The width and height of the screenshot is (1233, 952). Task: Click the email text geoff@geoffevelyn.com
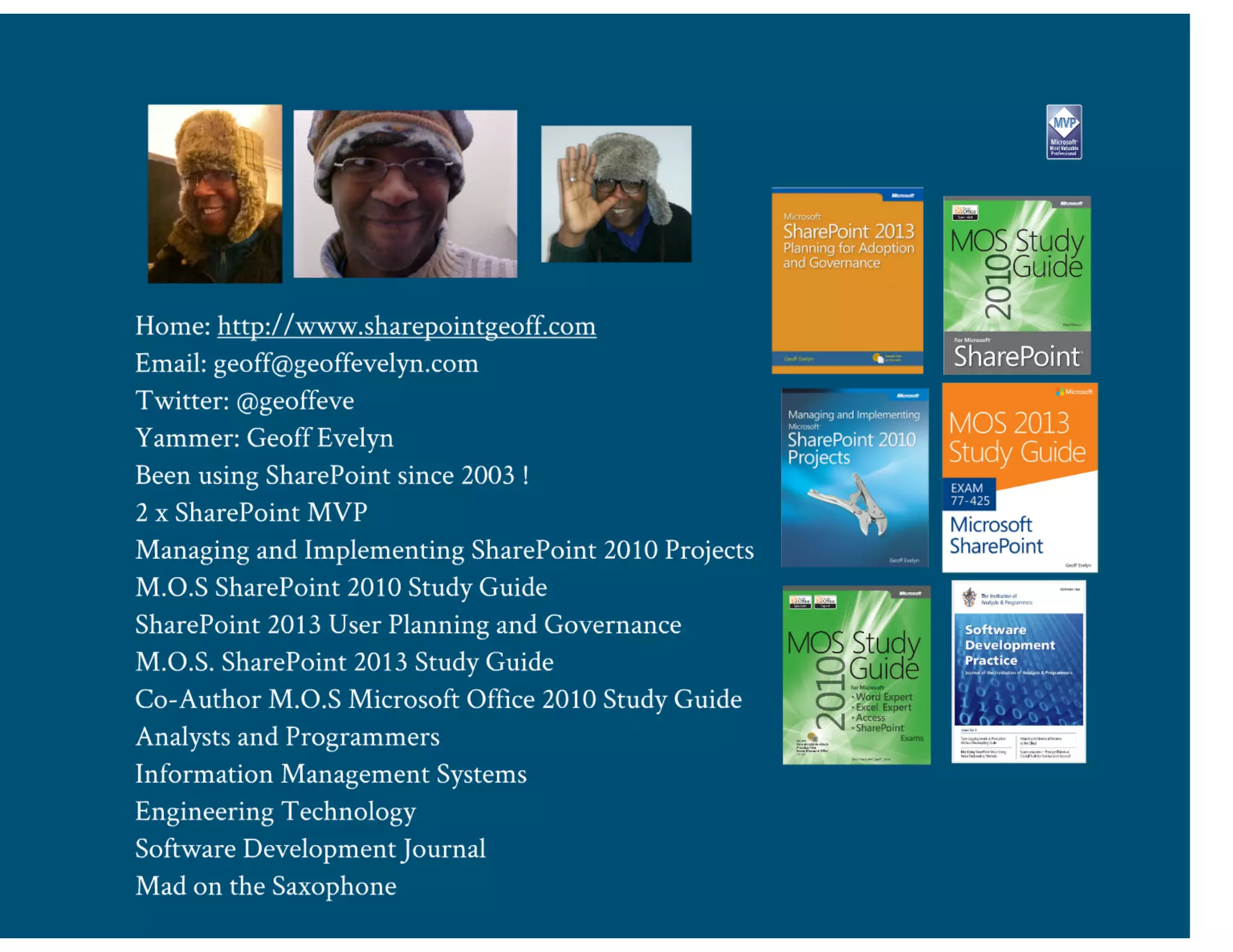(x=346, y=363)
